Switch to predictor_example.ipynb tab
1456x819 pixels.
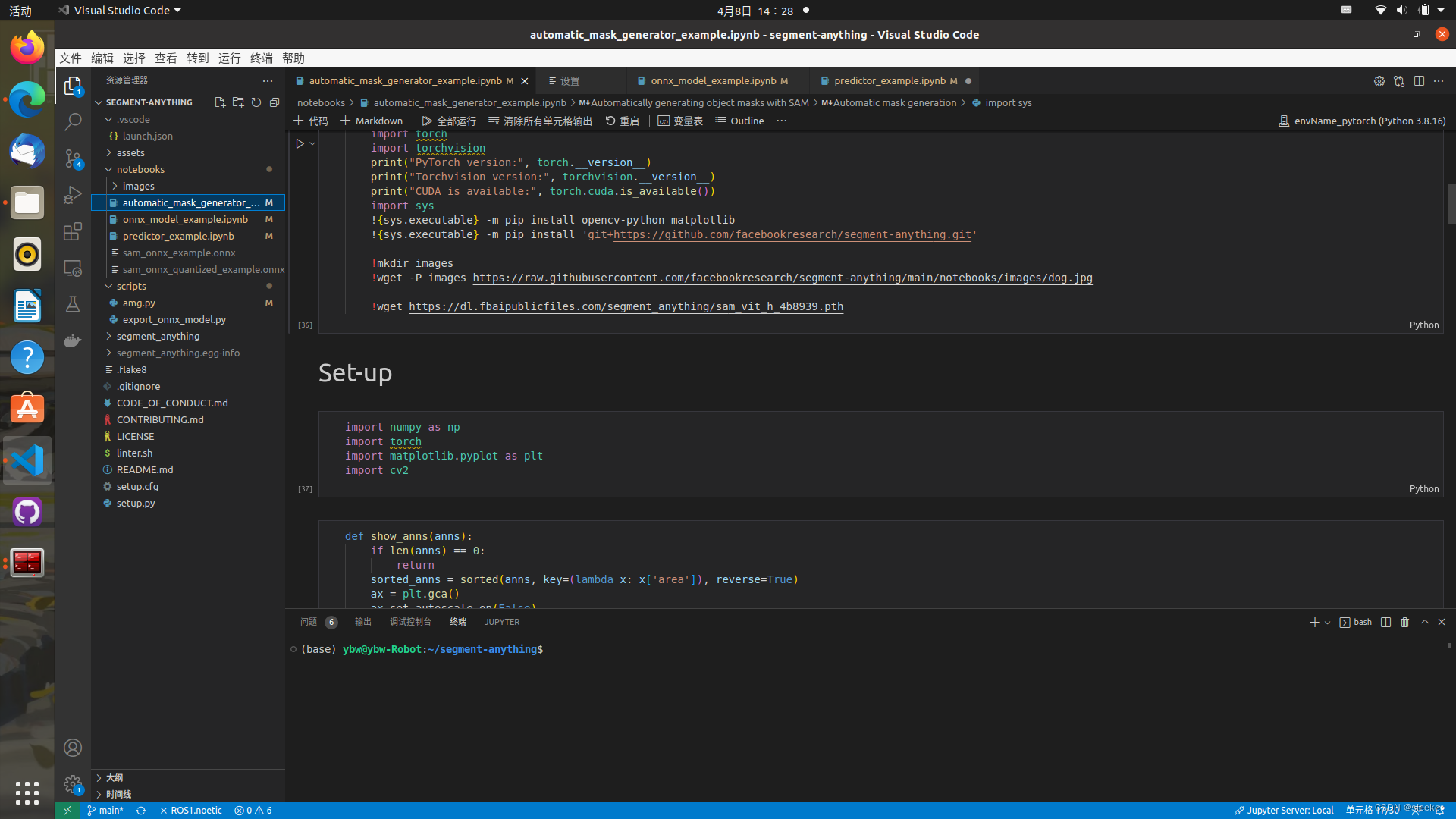click(x=889, y=80)
